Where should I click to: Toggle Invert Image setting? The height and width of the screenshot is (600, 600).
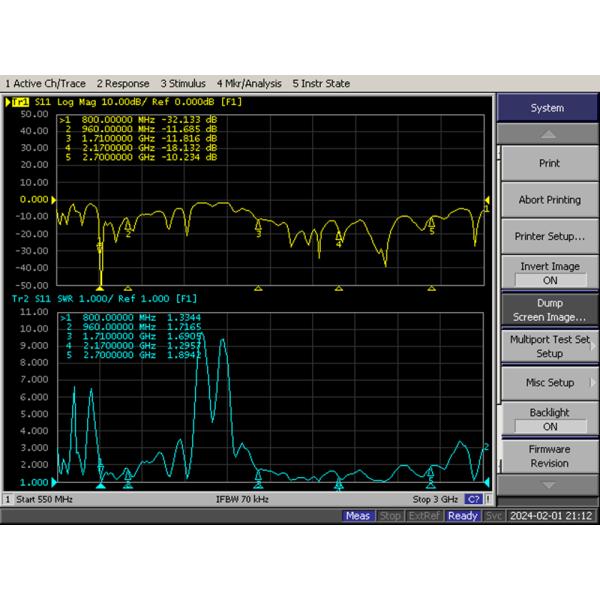tap(549, 274)
